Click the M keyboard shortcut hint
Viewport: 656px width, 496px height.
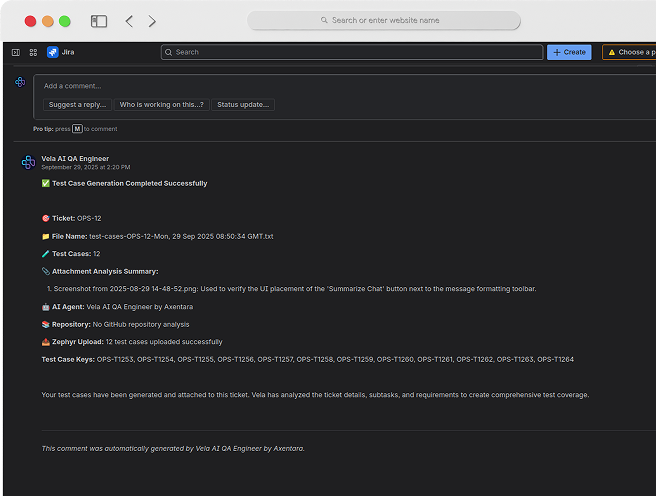(x=77, y=129)
